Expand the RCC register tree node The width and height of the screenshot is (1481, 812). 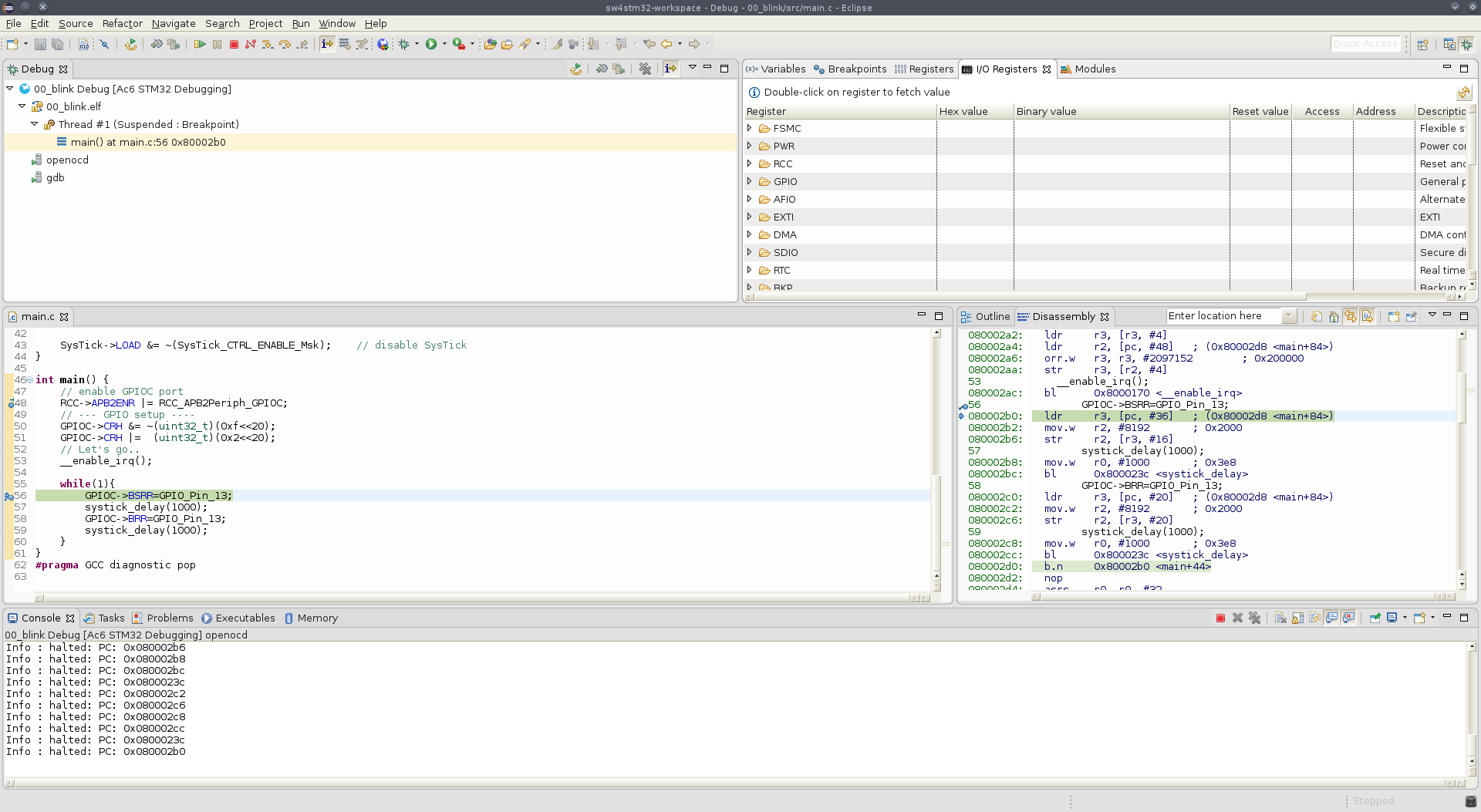(750, 163)
